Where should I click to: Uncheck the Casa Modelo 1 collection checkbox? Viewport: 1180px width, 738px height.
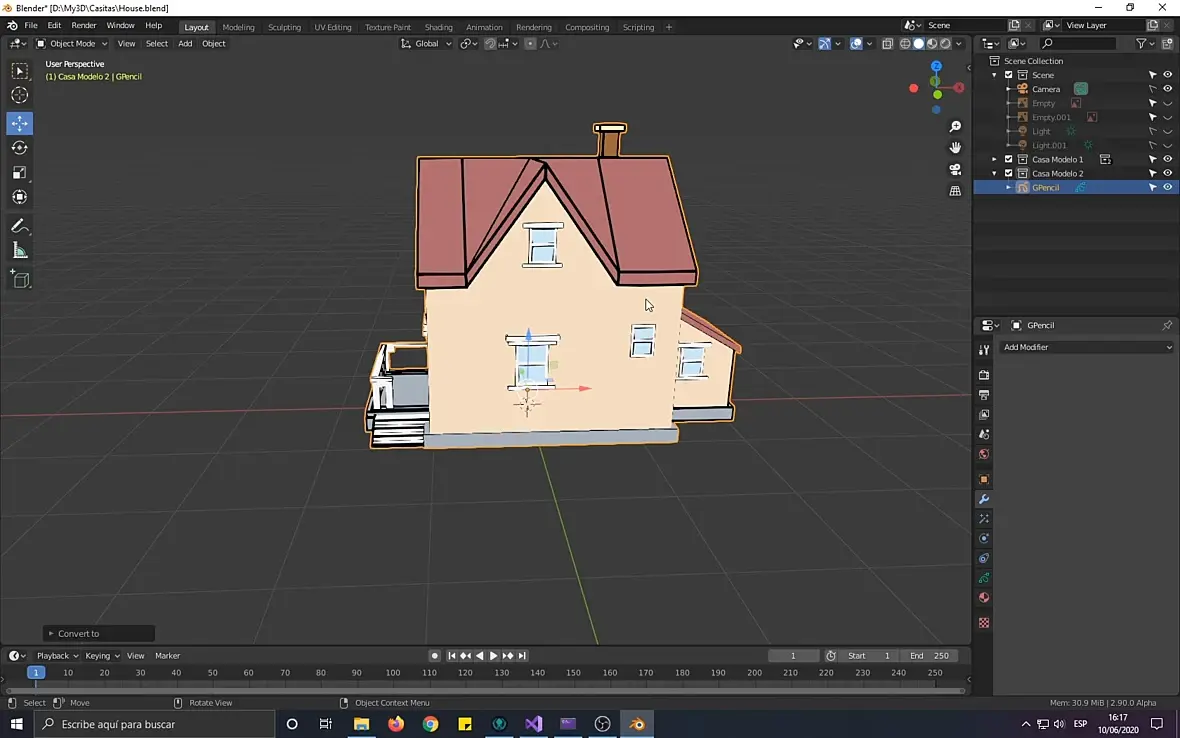click(1009, 159)
